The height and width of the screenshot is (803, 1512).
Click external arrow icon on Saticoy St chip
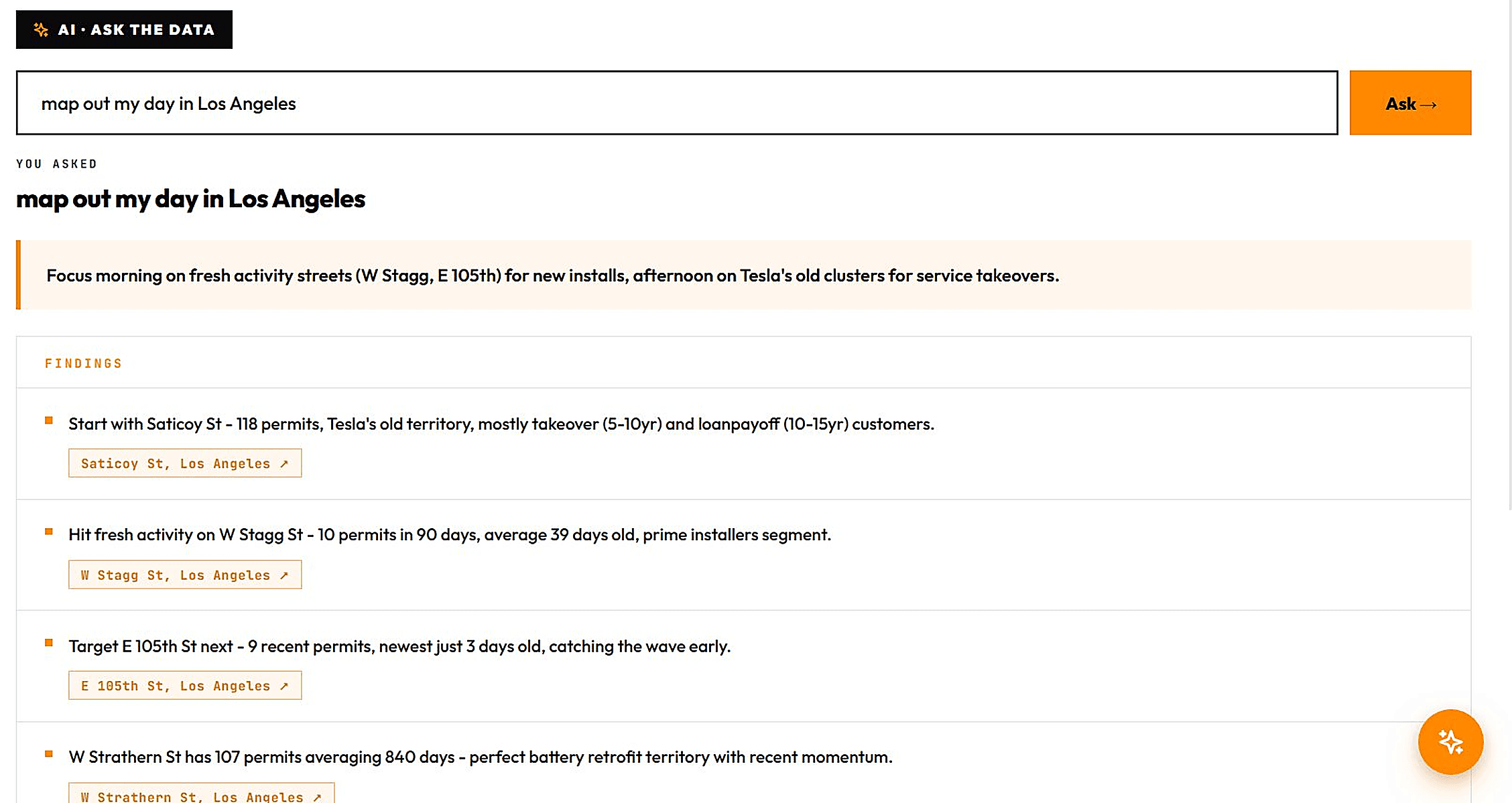point(284,464)
